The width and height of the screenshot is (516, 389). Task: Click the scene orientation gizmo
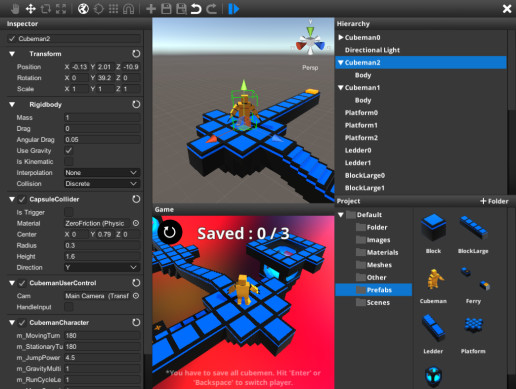310,41
